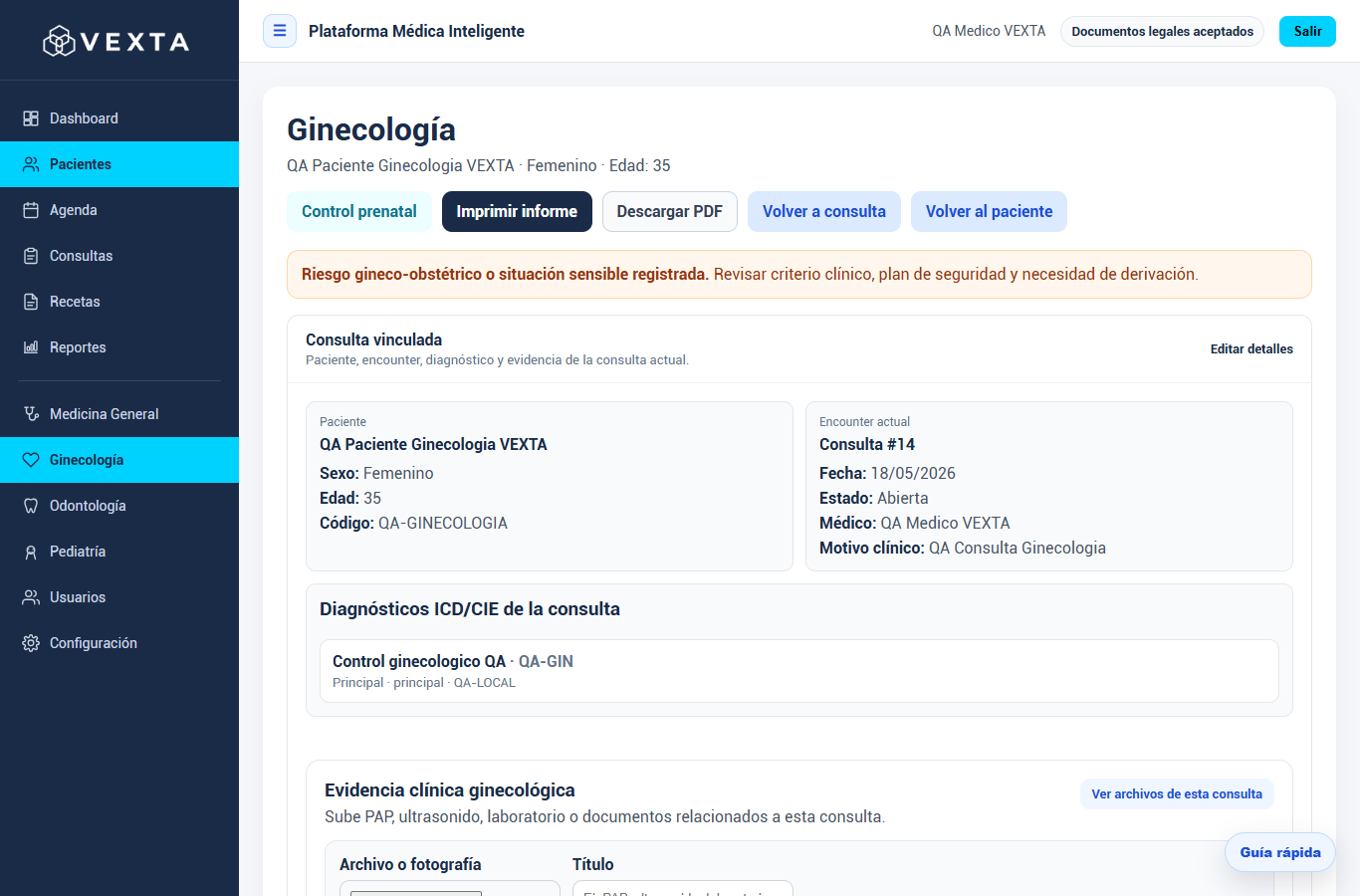Click the Consultas clipboard icon
The width and height of the screenshot is (1360, 896).
coord(31,256)
